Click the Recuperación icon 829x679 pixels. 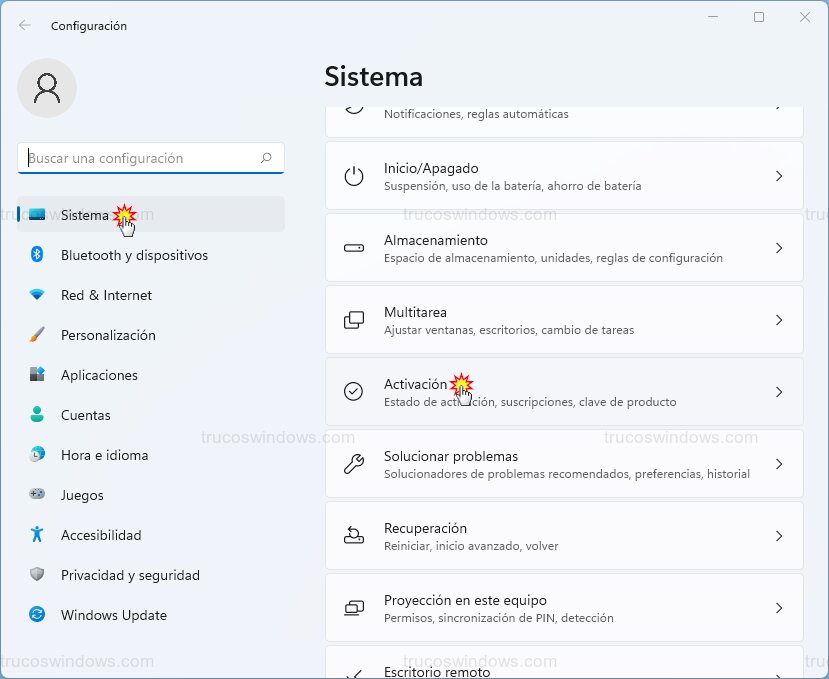(x=353, y=536)
